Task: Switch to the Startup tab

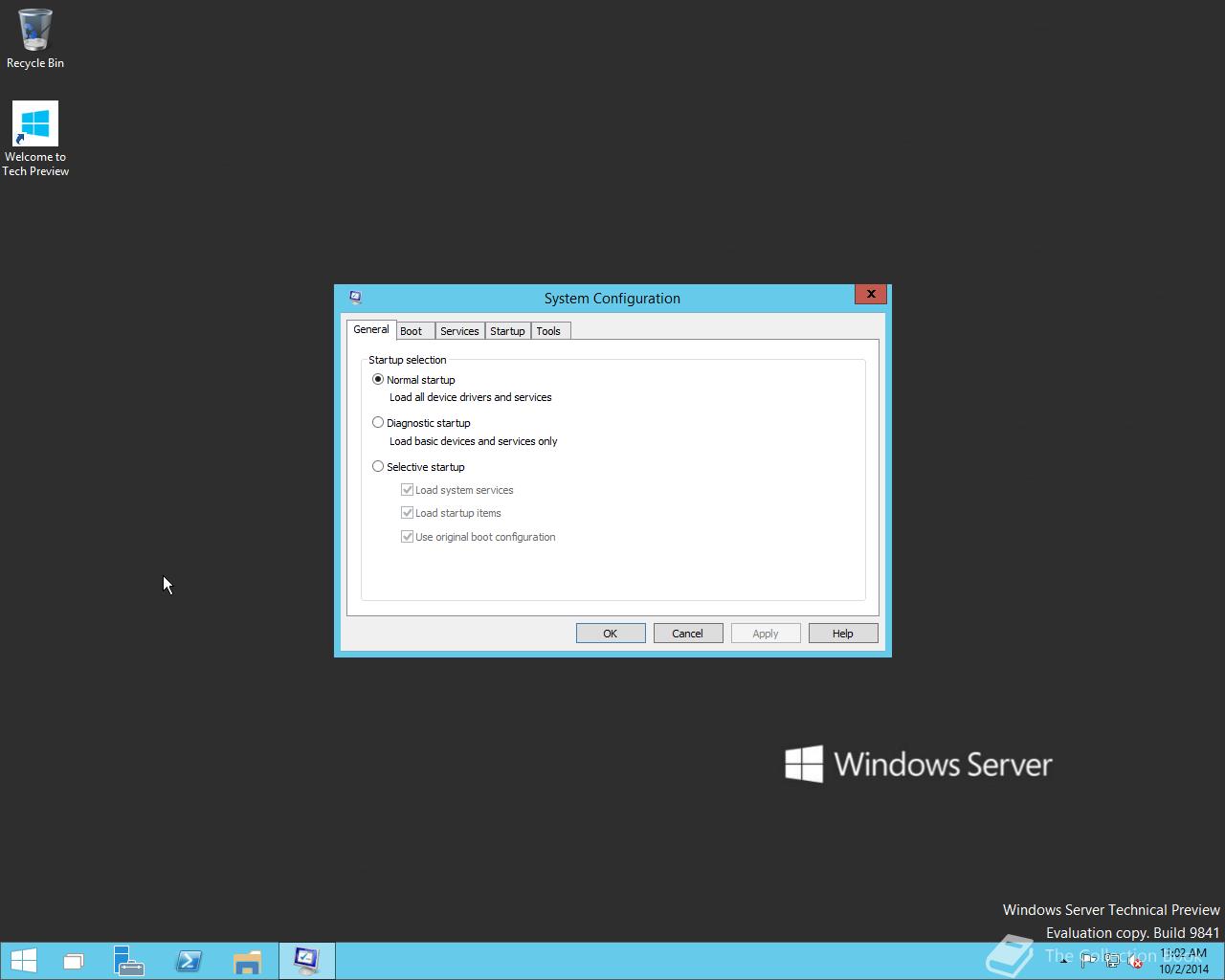Action: [x=507, y=331]
